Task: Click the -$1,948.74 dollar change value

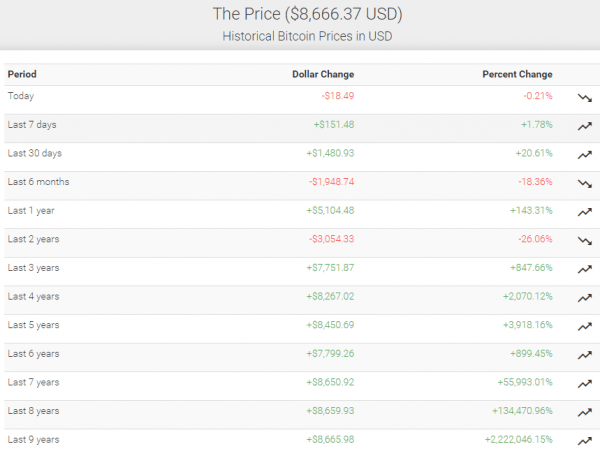Action: pos(331,182)
